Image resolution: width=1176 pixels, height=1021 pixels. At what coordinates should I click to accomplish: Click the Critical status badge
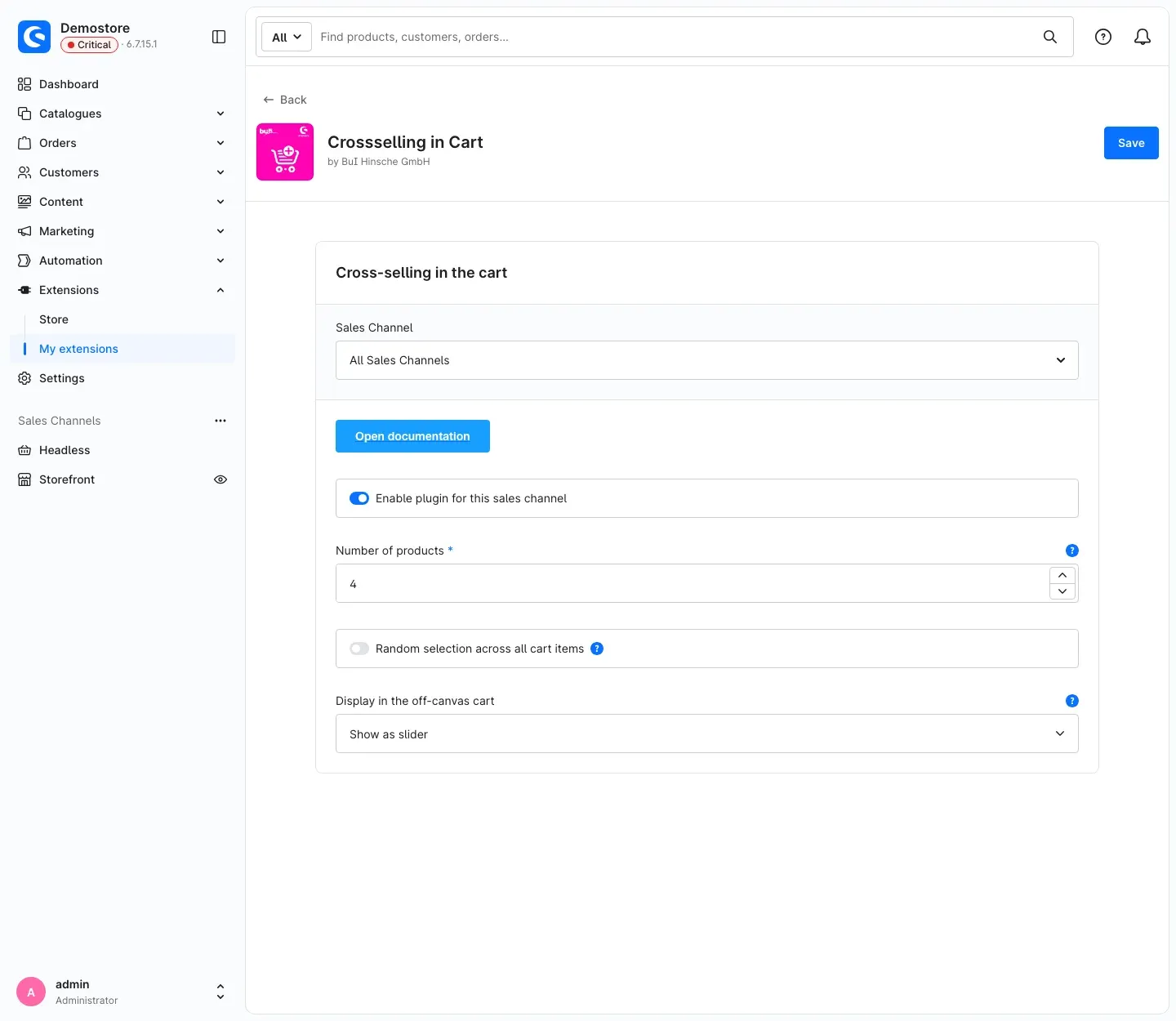90,45
